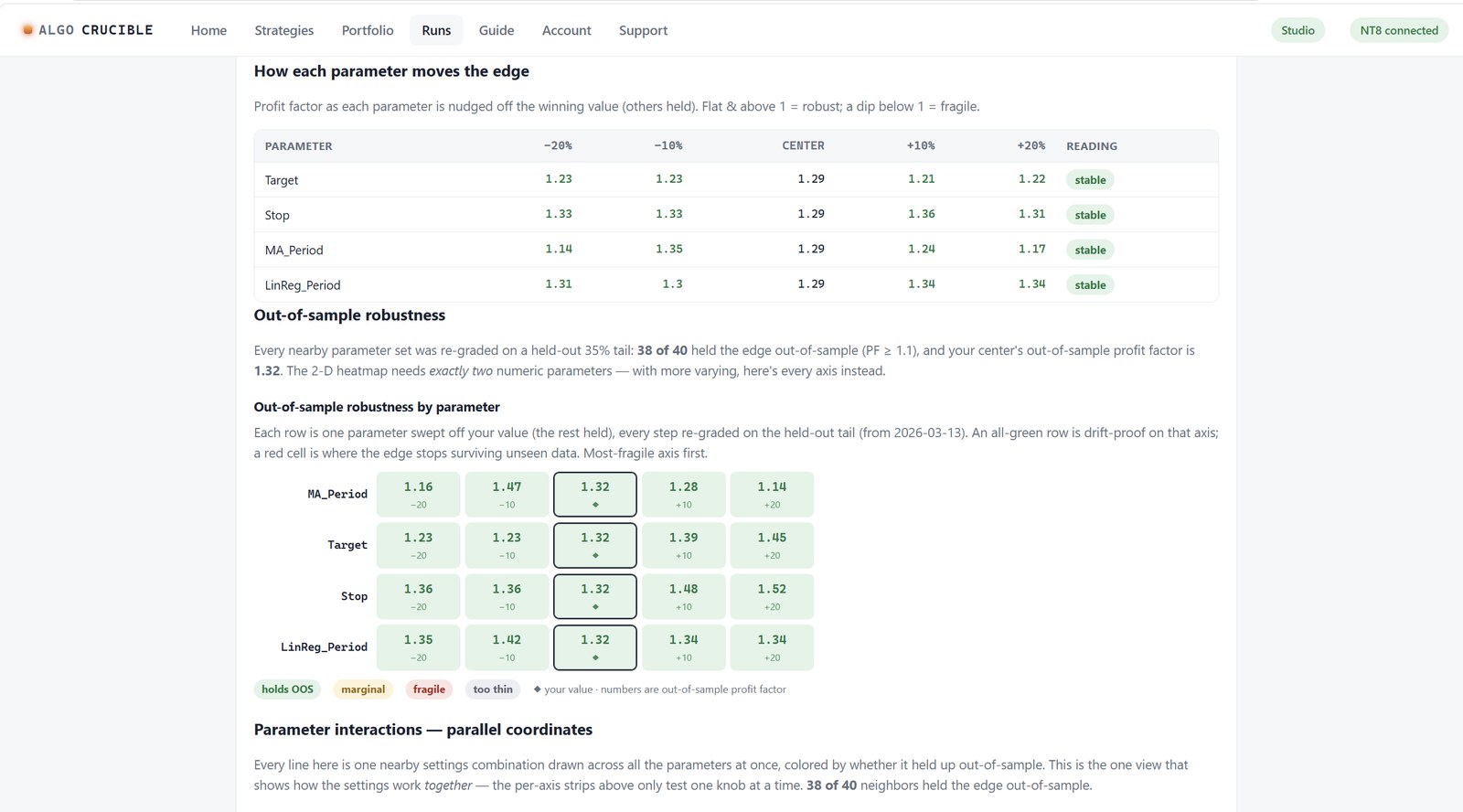Click Target heatmap cell 1.39 at +10
Screen dimensions: 1463x812
point(684,546)
